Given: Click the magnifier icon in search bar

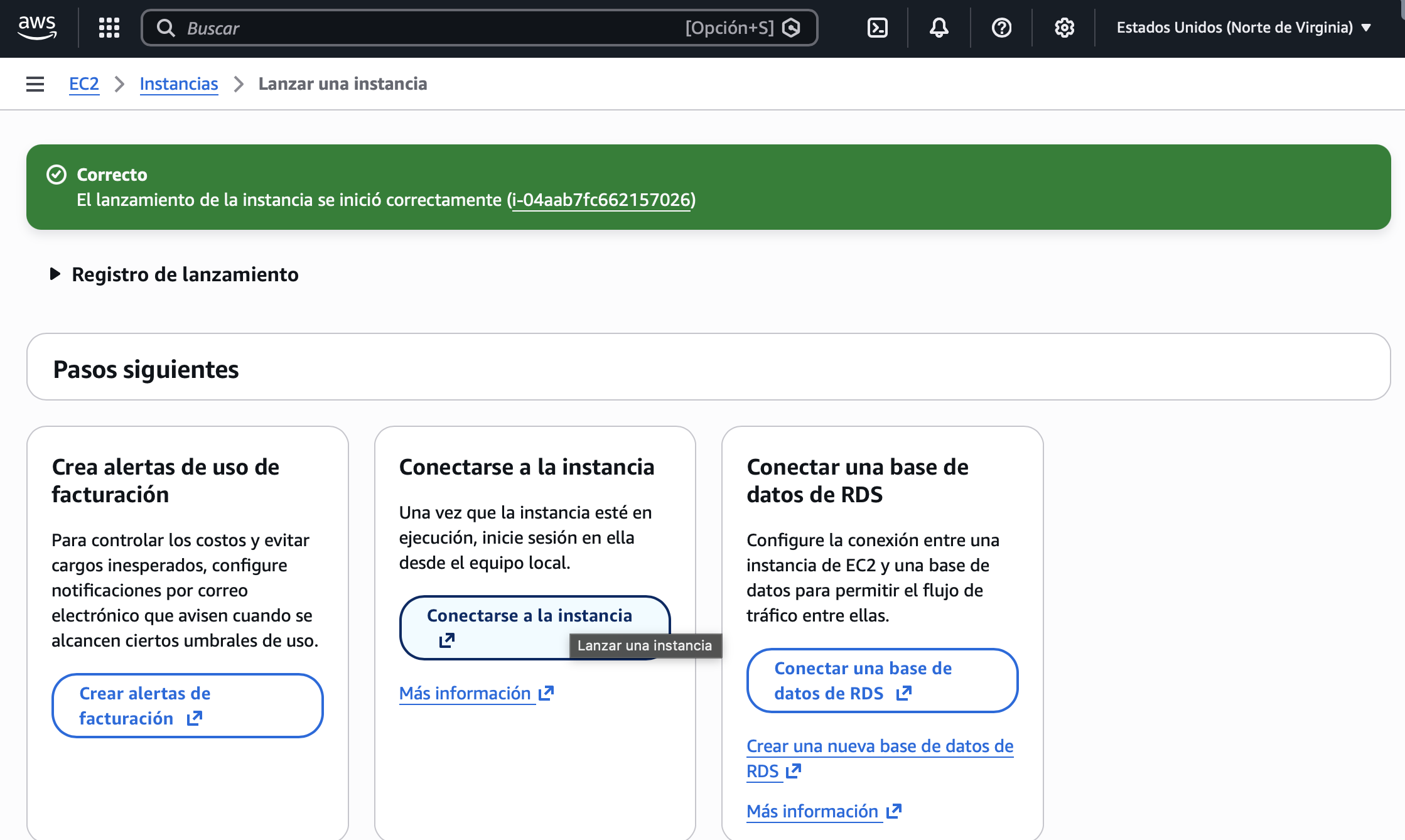Looking at the screenshot, I should (166, 28).
